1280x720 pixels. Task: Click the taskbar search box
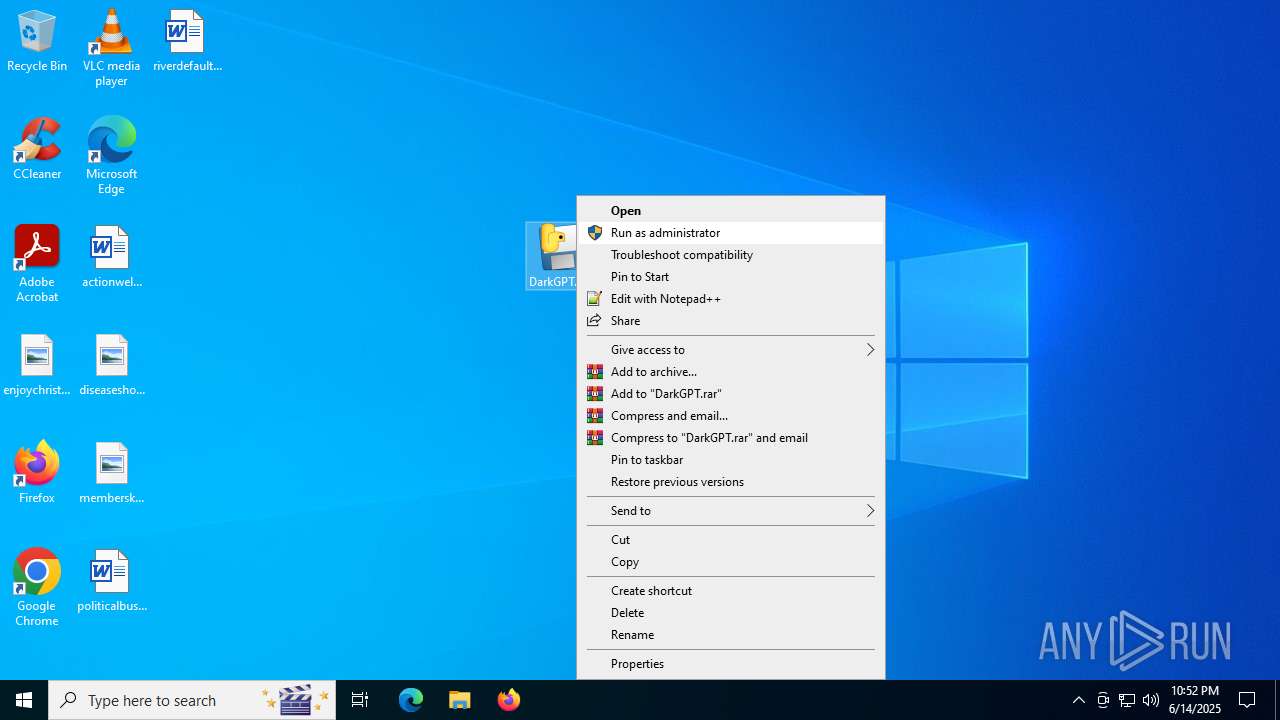(x=192, y=700)
